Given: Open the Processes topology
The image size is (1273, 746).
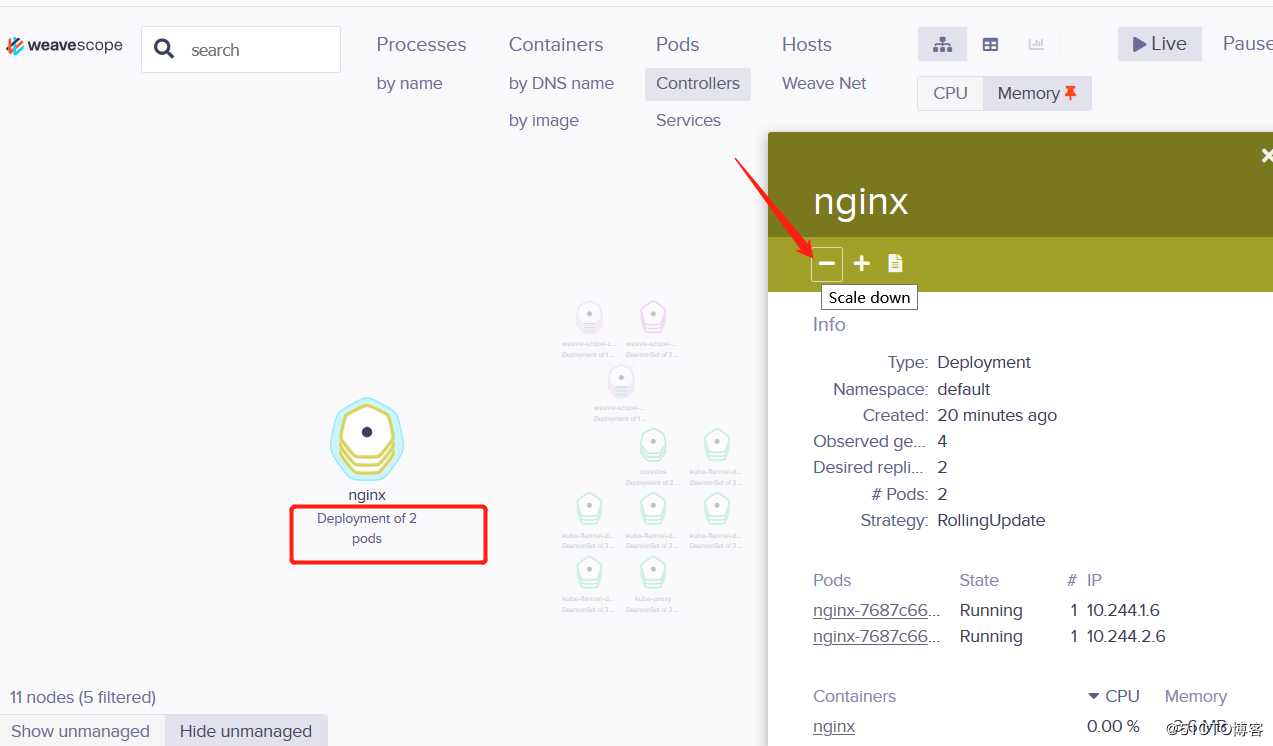Looking at the screenshot, I should (421, 44).
